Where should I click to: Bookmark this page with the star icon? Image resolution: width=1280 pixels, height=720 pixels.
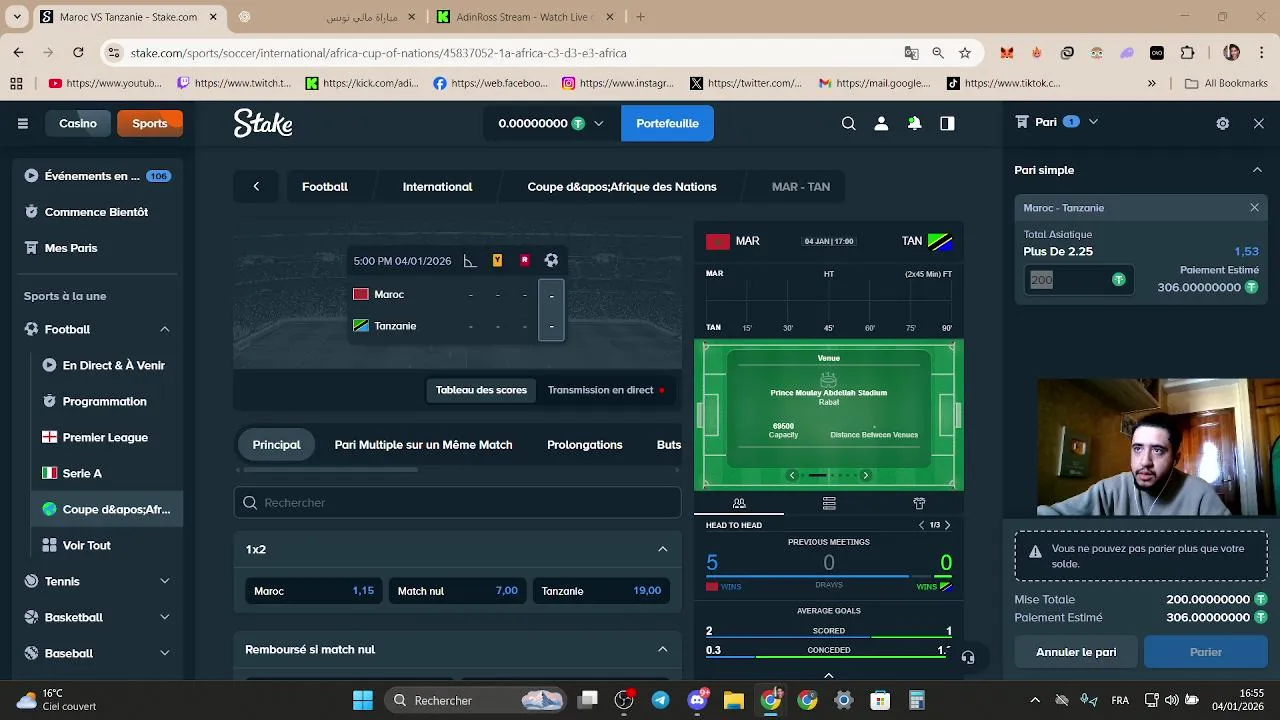(965, 53)
